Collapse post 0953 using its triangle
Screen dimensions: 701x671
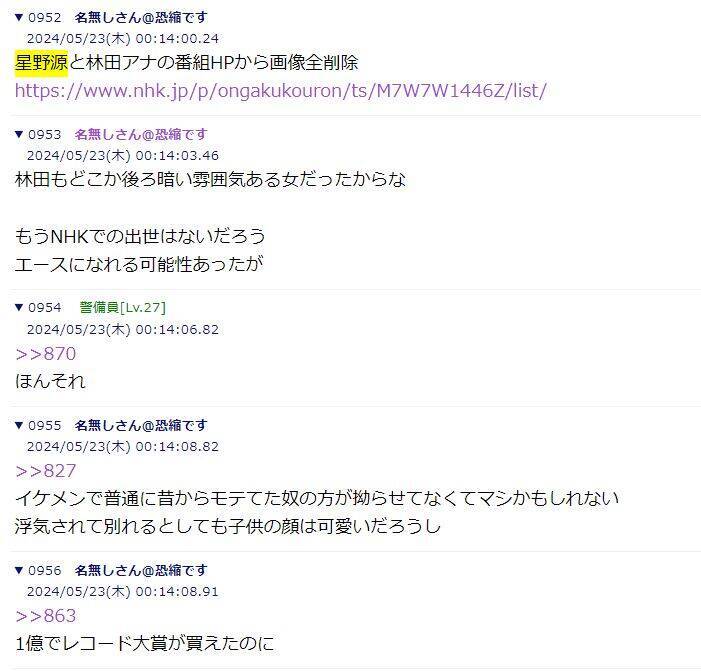[x=19, y=134]
